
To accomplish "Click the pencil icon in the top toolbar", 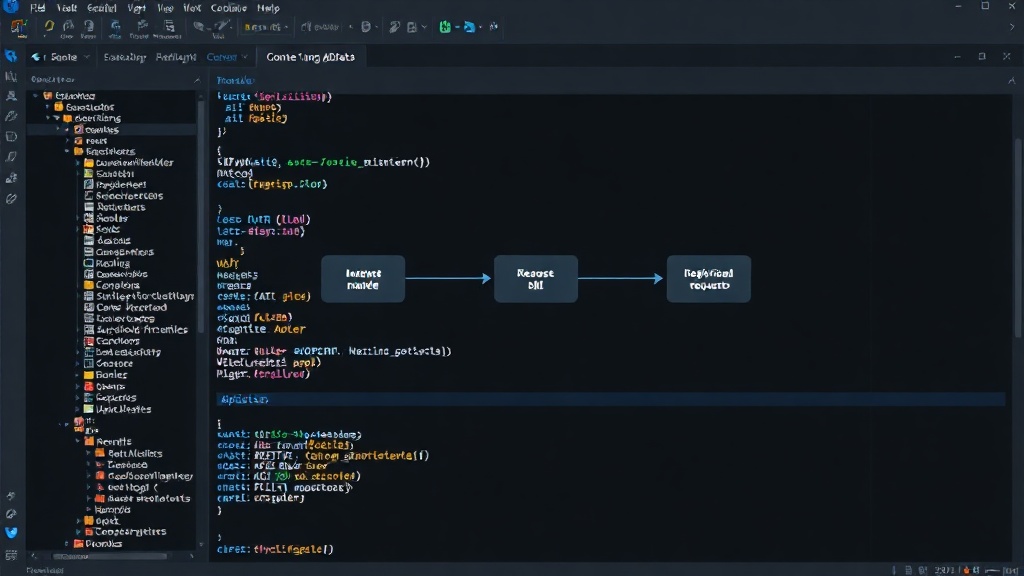I will coord(394,27).
